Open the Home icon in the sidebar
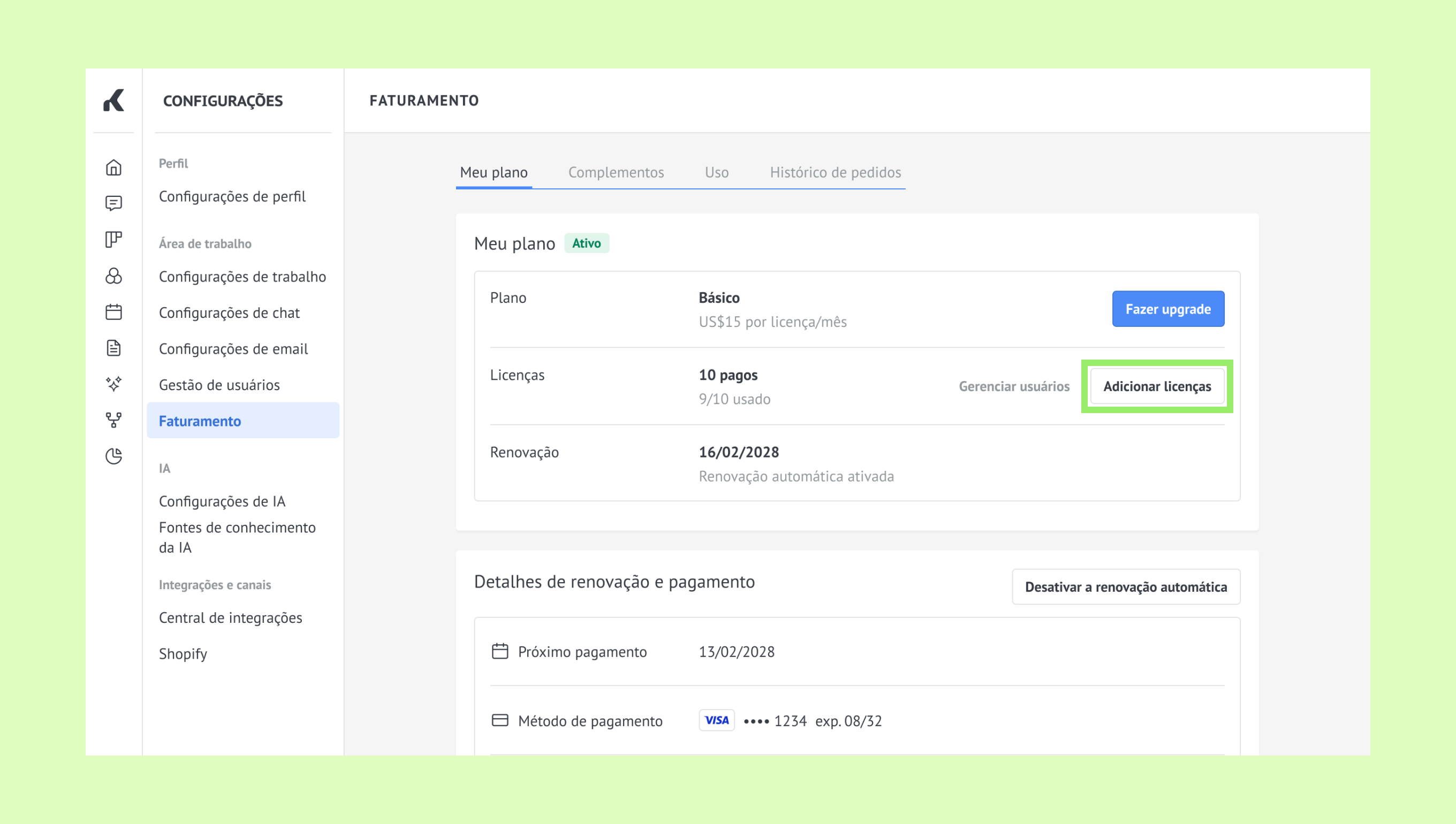Image resolution: width=1456 pixels, height=824 pixels. click(114, 167)
